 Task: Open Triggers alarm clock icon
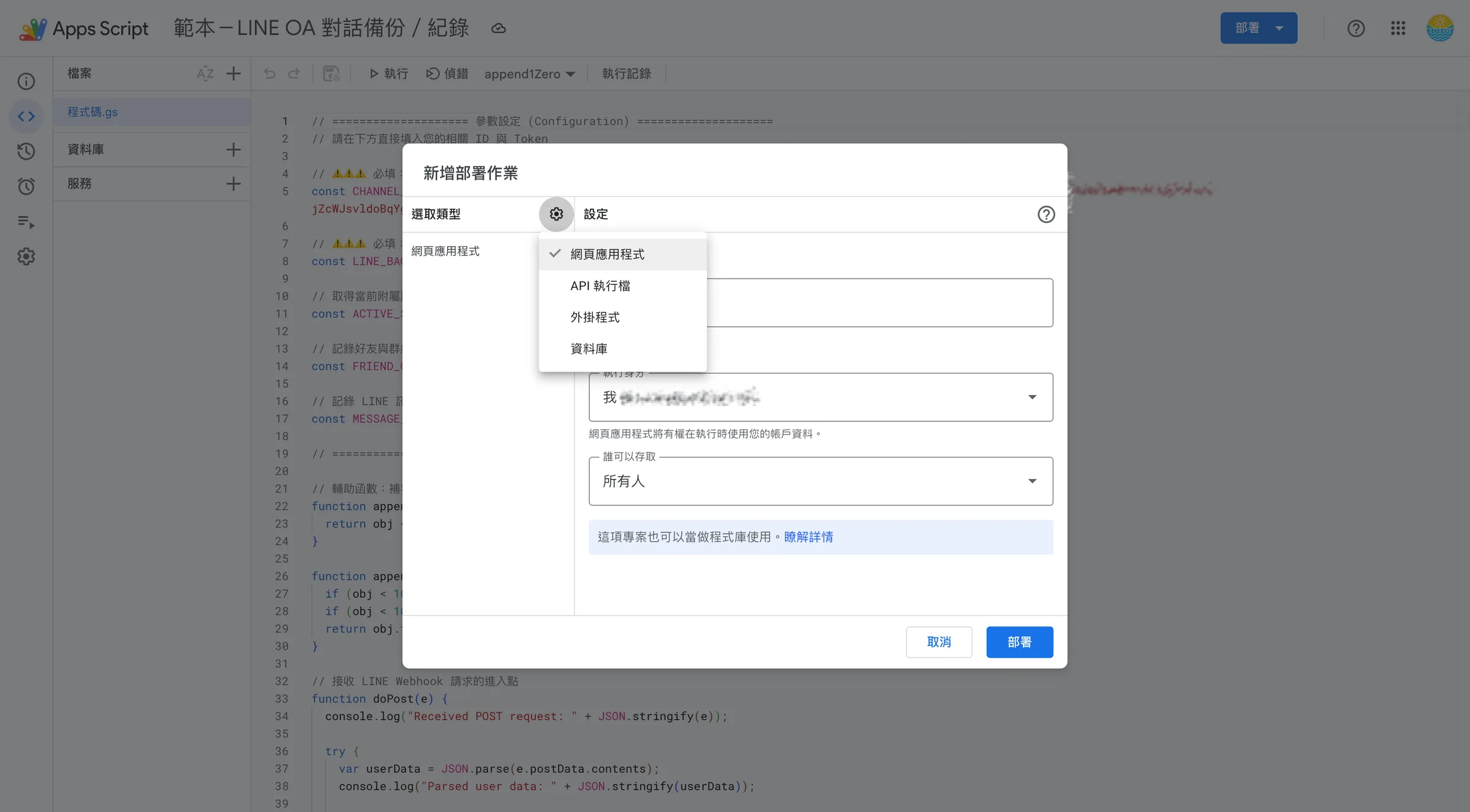tap(26, 186)
